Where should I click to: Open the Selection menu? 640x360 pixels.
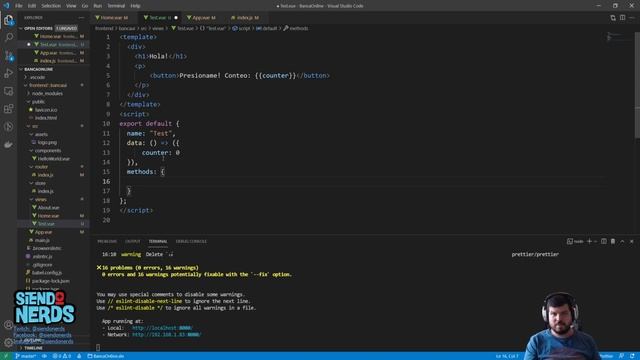click(51, 6)
